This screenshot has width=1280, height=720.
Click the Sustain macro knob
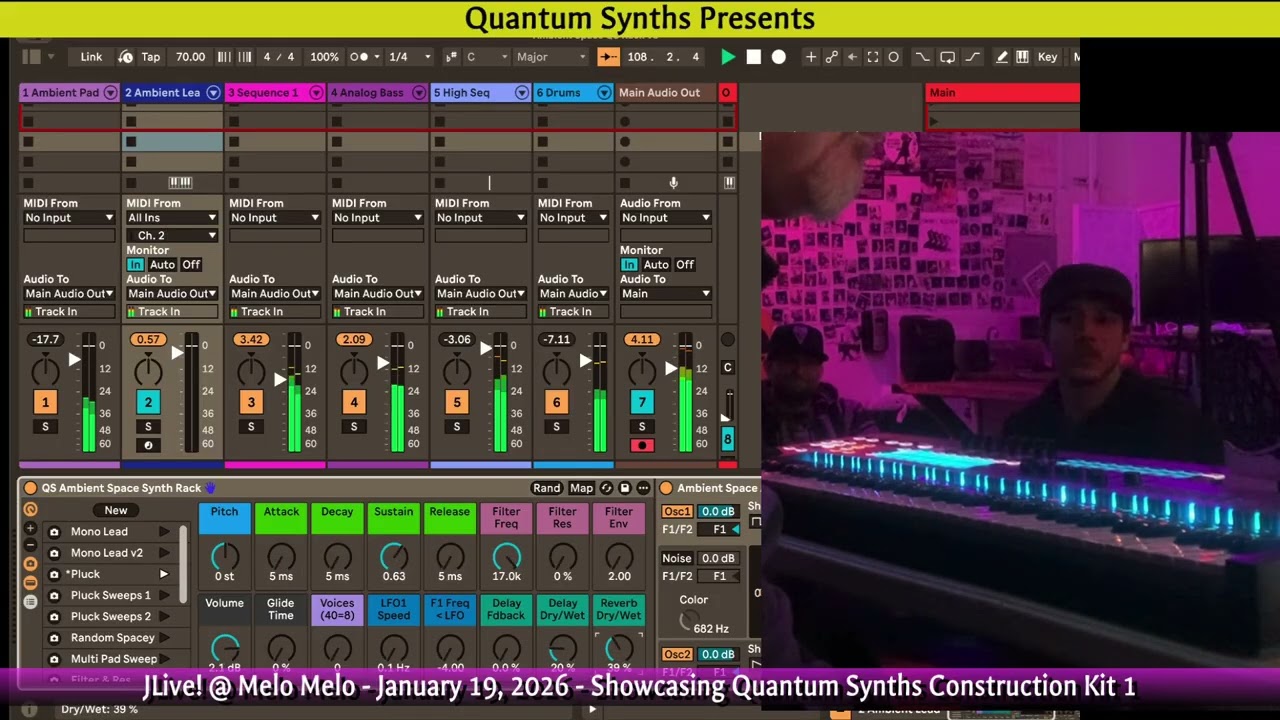tap(394, 556)
